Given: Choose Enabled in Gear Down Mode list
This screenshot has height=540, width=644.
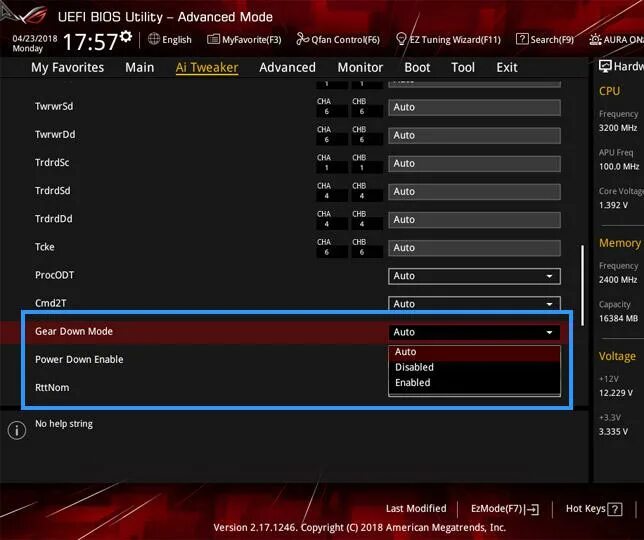Looking at the screenshot, I should coord(474,382).
